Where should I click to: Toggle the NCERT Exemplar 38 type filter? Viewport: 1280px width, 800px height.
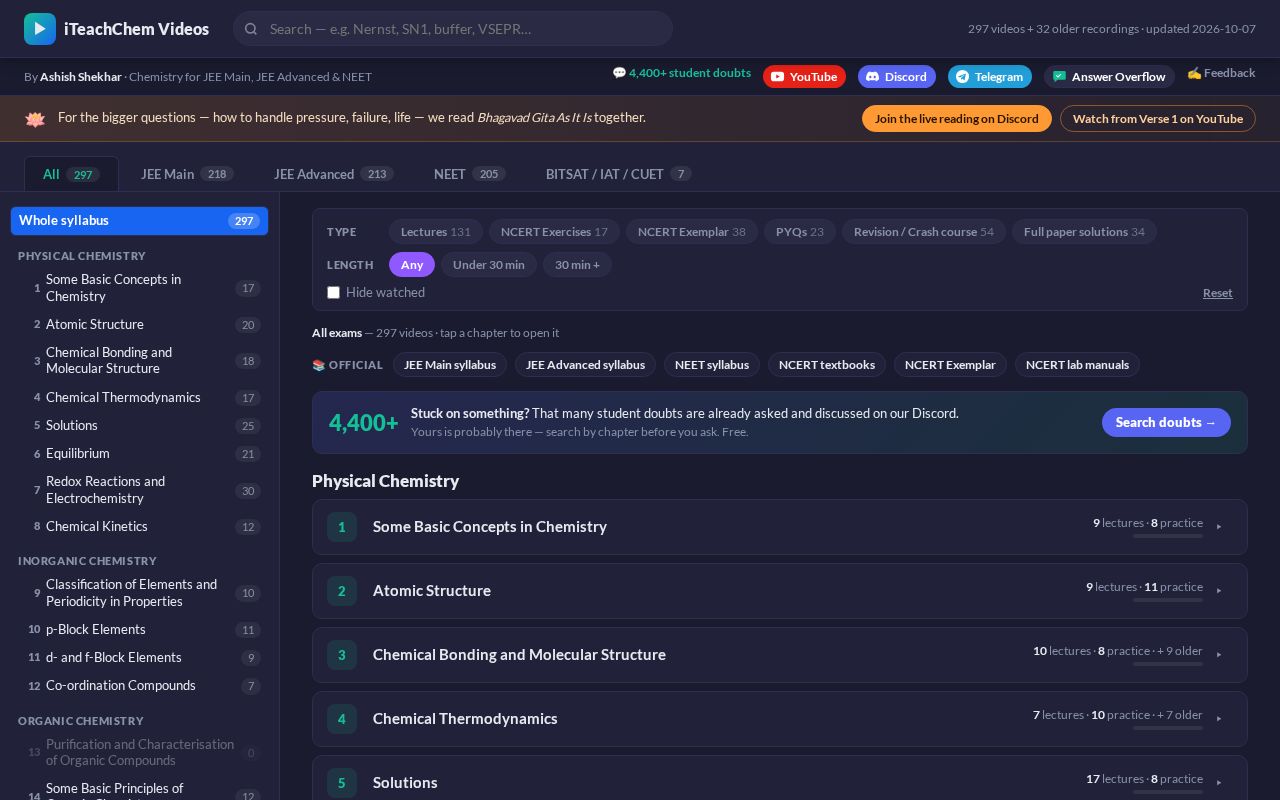coord(692,232)
